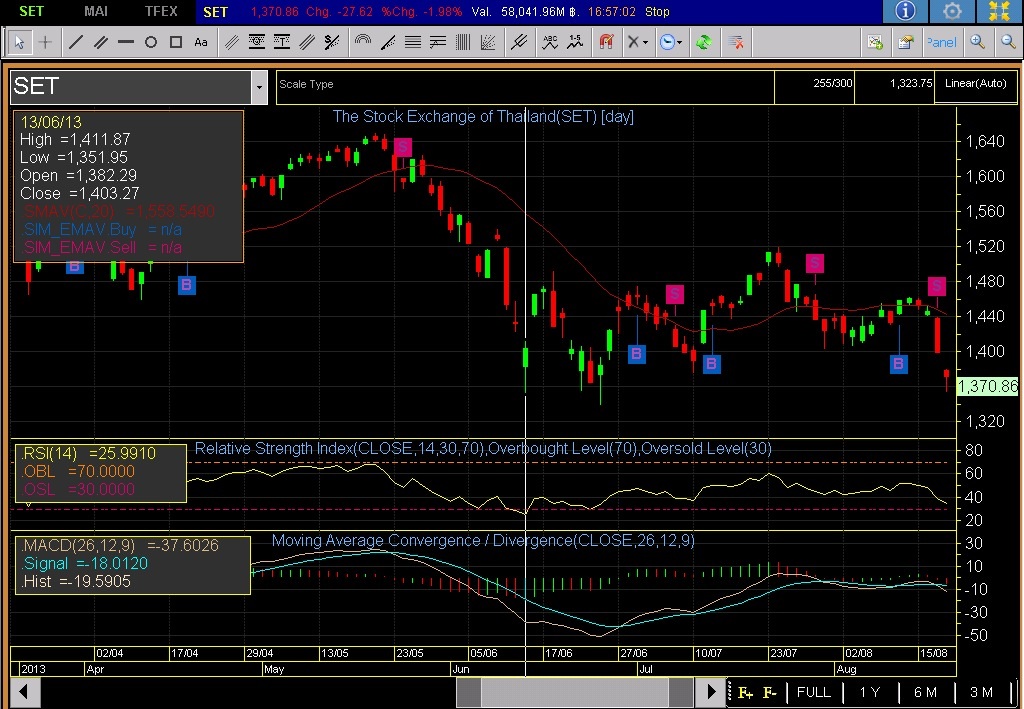Screen dimensions: 1024x709
Task: Open the SET symbol dropdown arrow
Action: [x=259, y=87]
